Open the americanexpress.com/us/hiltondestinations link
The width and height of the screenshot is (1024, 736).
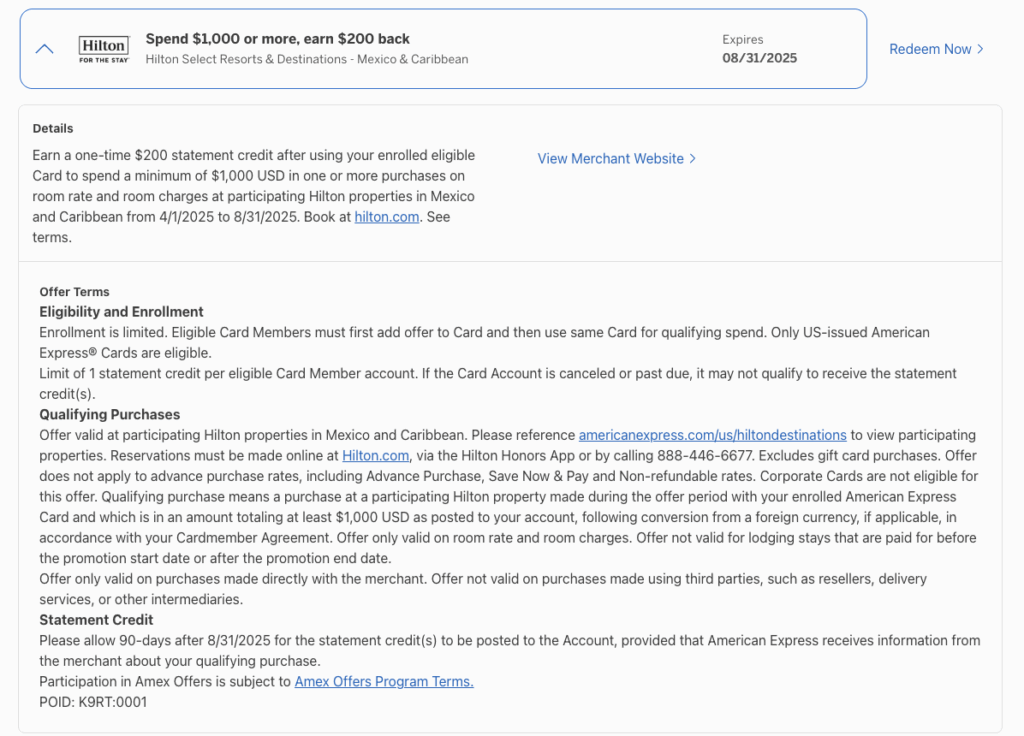pyautogui.click(x=712, y=435)
